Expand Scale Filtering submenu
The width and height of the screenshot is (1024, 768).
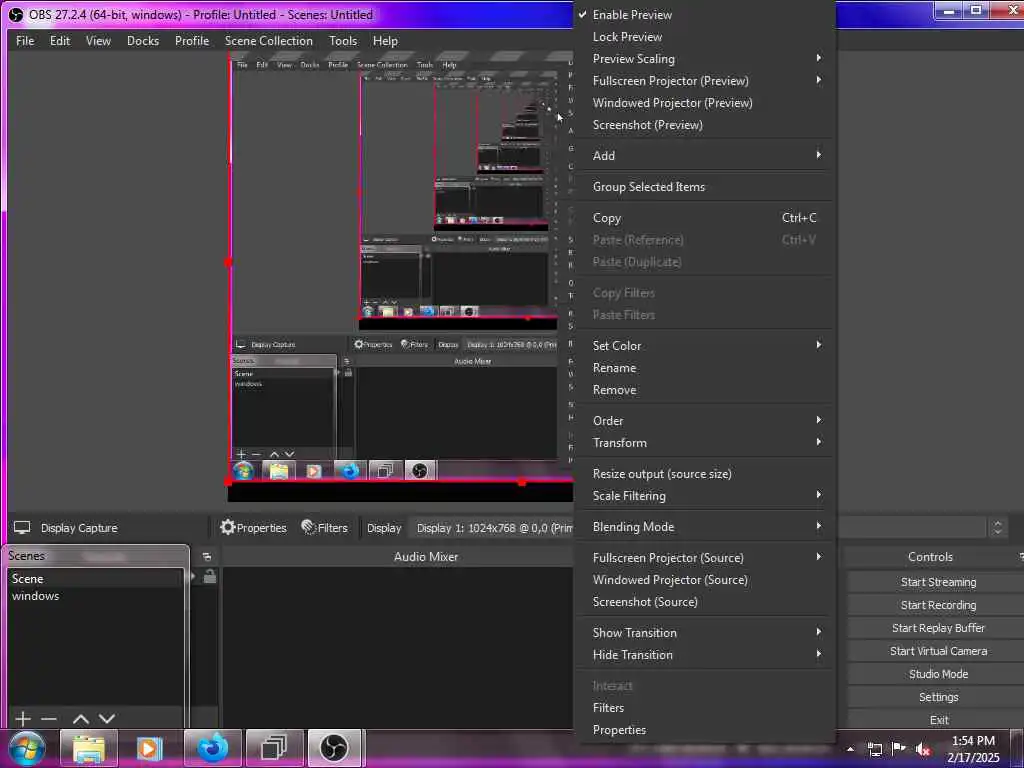point(704,496)
